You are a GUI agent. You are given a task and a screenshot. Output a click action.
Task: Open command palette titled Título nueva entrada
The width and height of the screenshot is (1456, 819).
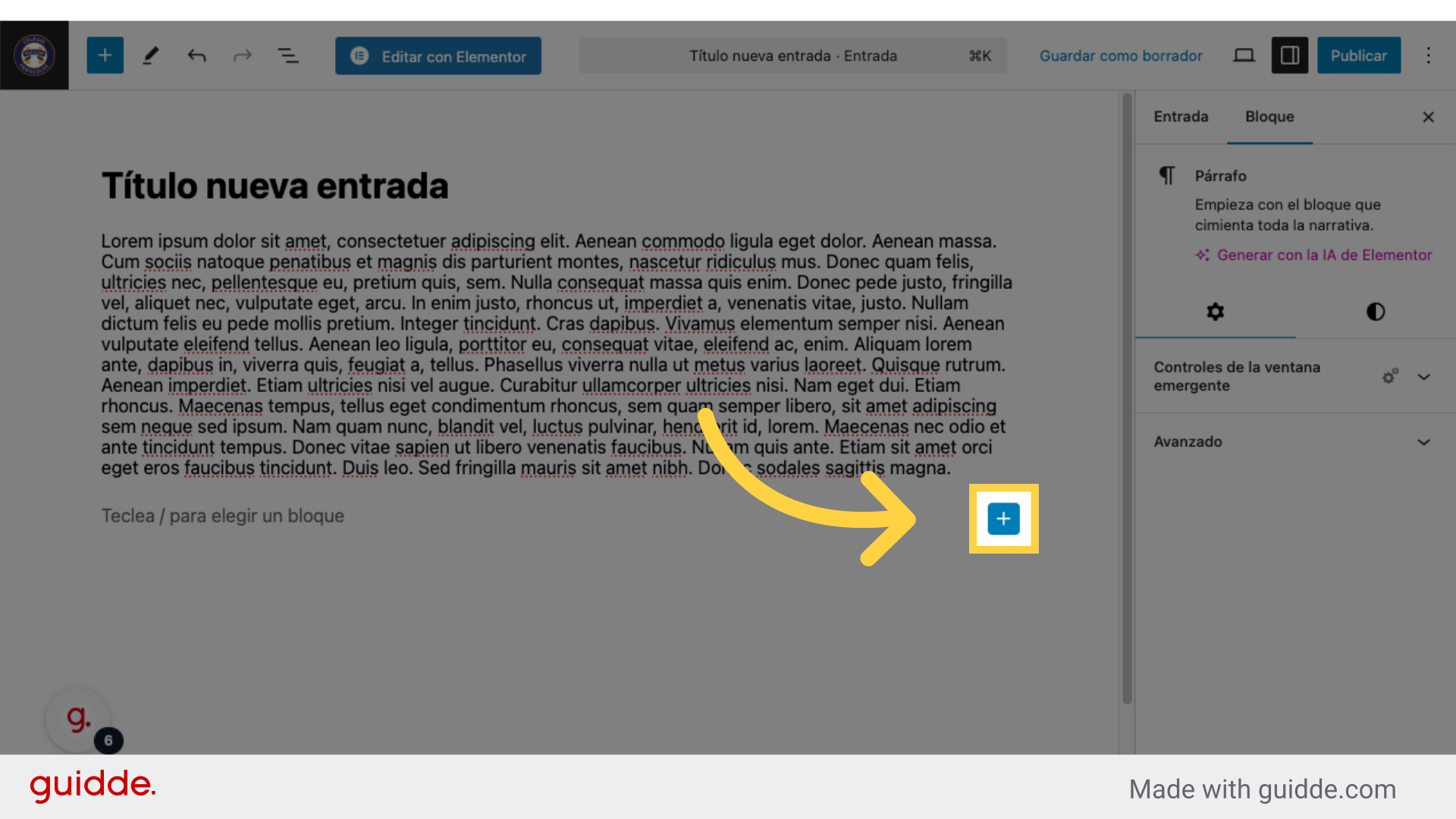point(792,56)
